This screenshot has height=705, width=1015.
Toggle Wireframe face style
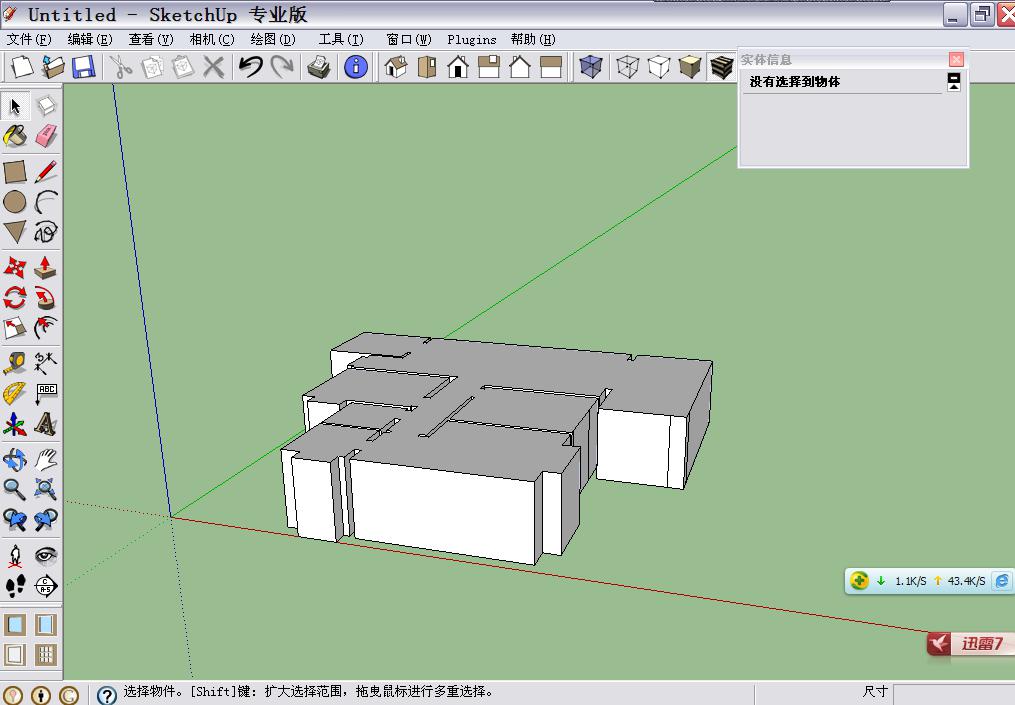tap(627, 67)
